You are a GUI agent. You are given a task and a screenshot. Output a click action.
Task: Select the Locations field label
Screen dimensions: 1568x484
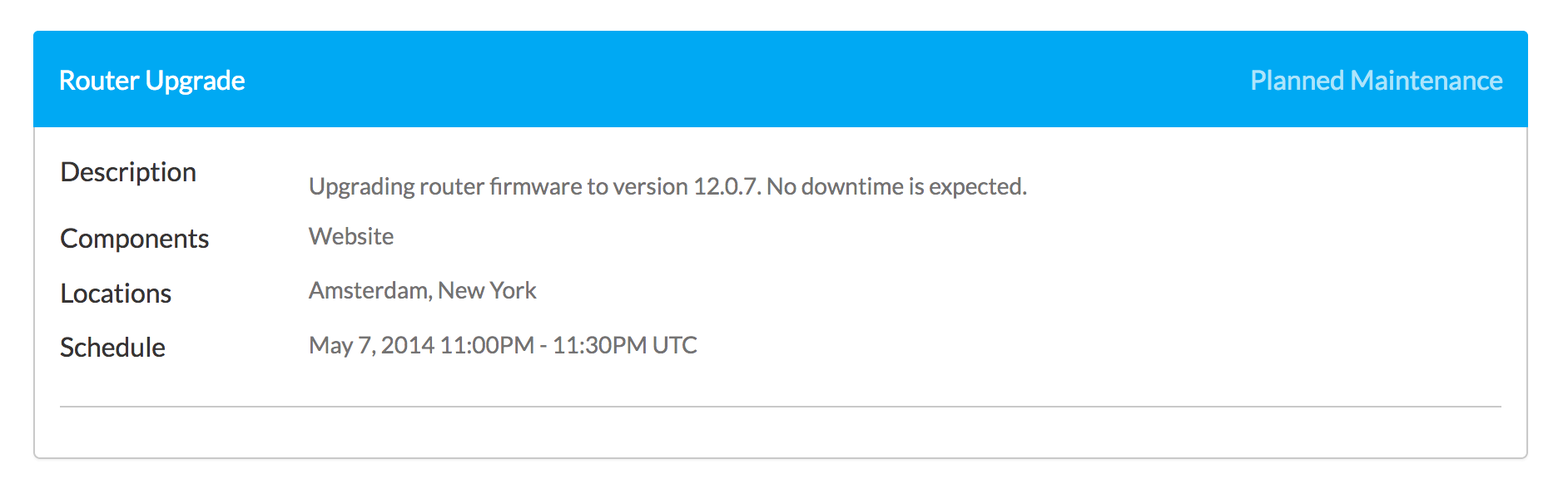tap(116, 294)
